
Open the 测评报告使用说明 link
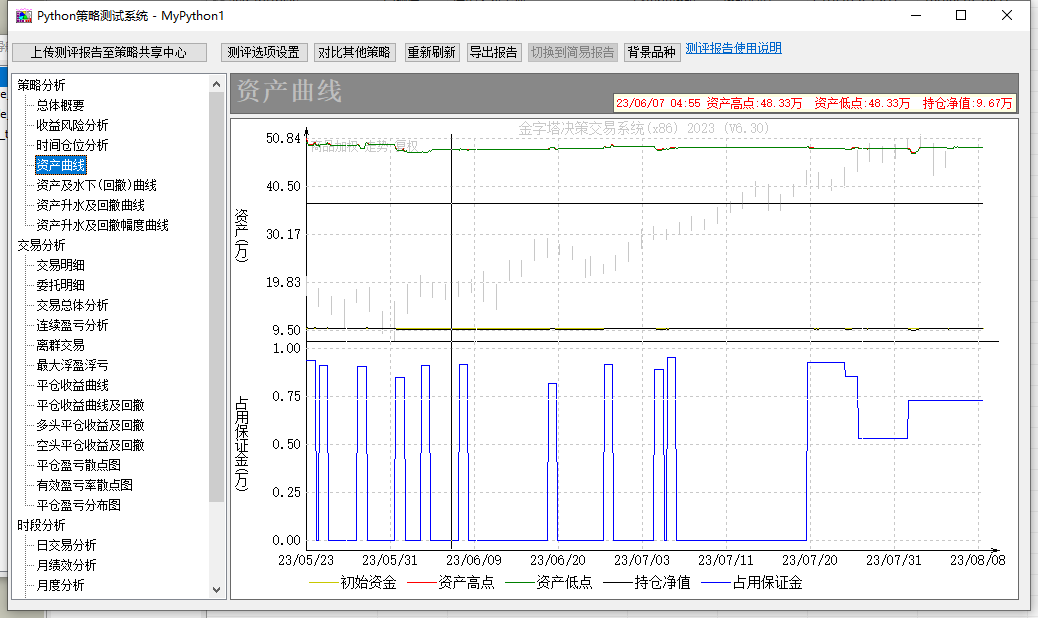click(x=733, y=48)
